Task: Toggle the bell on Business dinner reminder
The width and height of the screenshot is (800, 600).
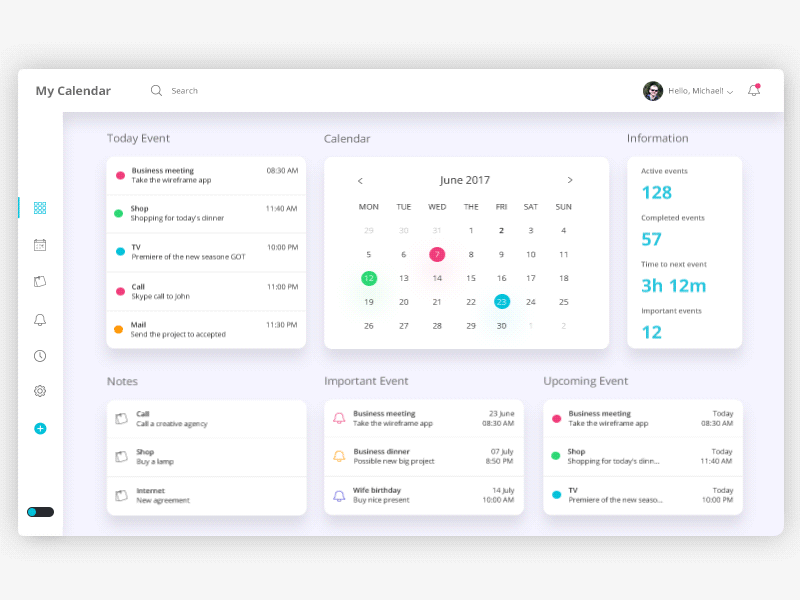Action: click(x=340, y=456)
